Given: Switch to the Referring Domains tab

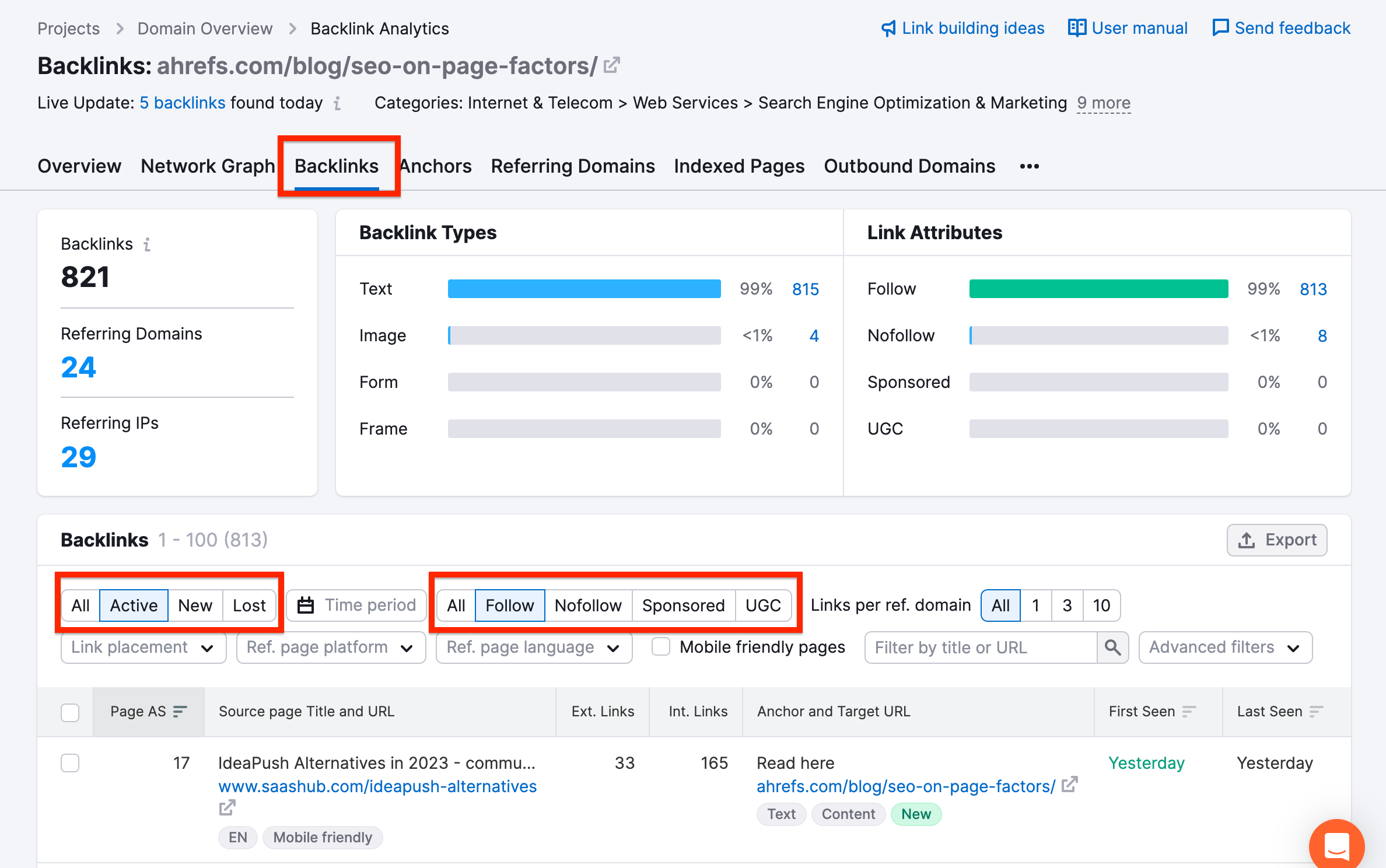Looking at the screenshot, I should point(573,166).
